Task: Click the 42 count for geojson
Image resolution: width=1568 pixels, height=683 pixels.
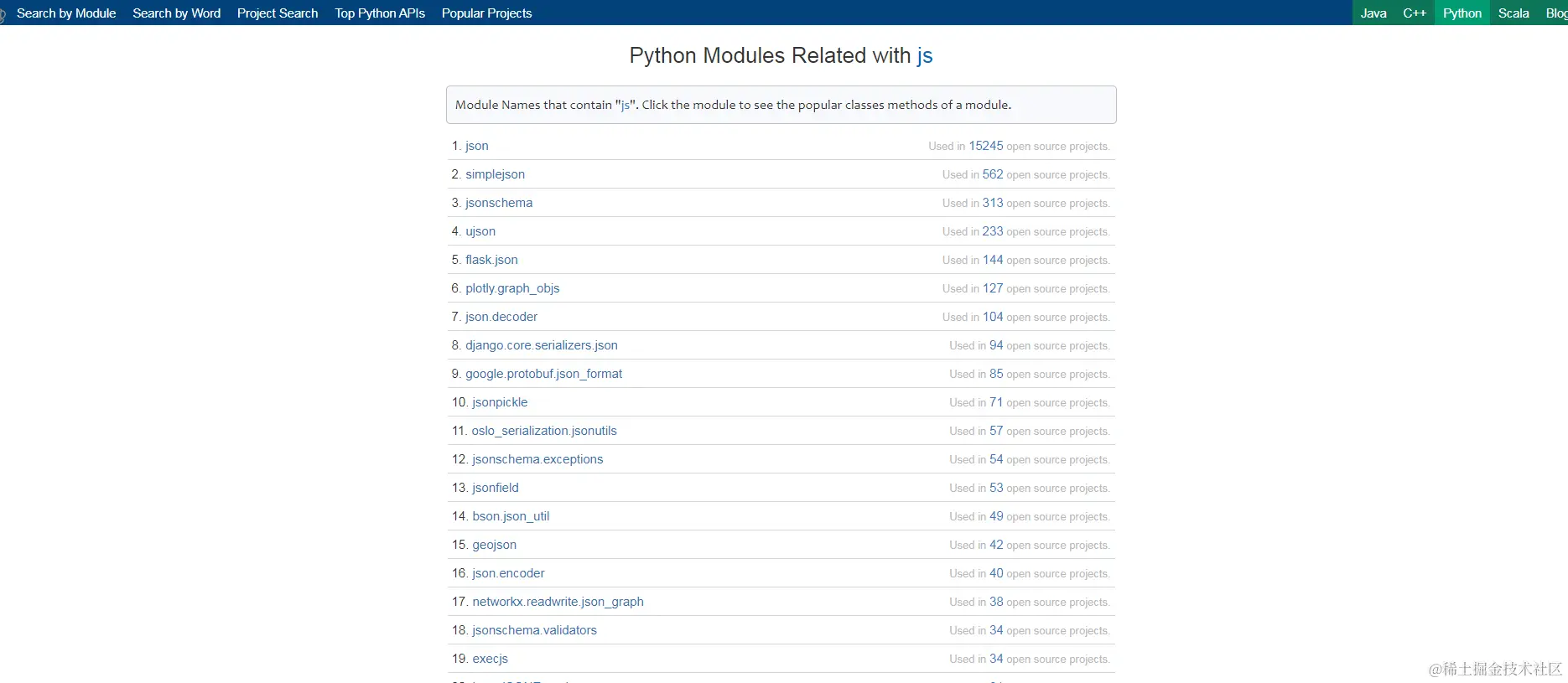Action: tap(996, 545)
